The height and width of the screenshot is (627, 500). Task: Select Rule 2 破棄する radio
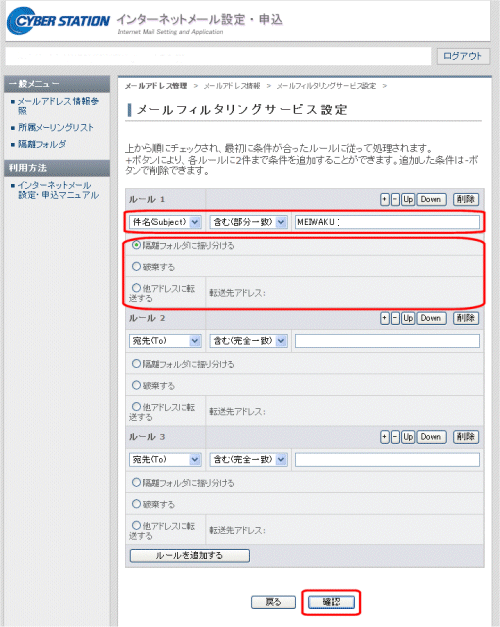coord(136,385)
